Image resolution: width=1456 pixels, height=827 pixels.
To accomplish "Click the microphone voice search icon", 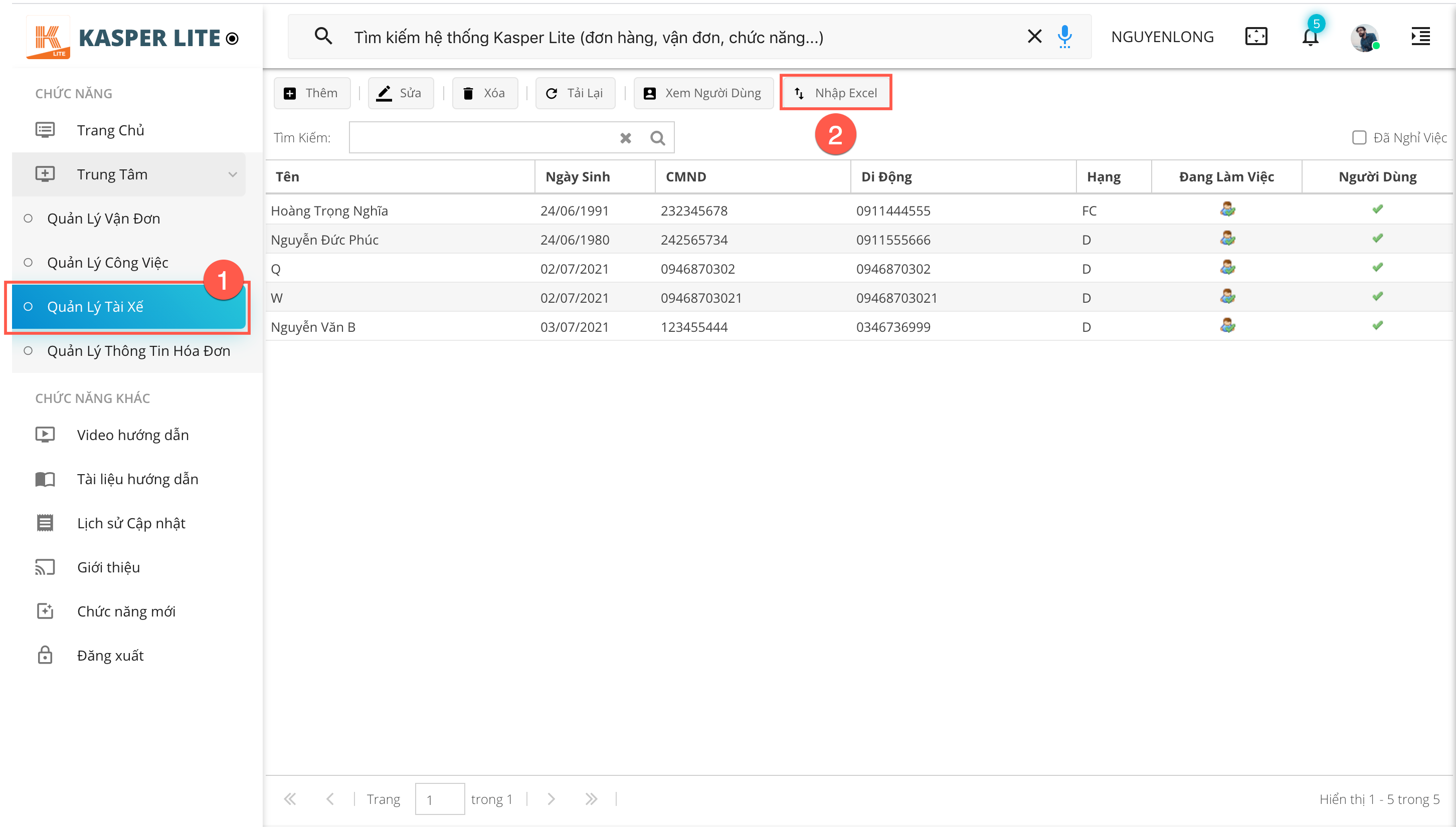I will (x=1064, y=37).
